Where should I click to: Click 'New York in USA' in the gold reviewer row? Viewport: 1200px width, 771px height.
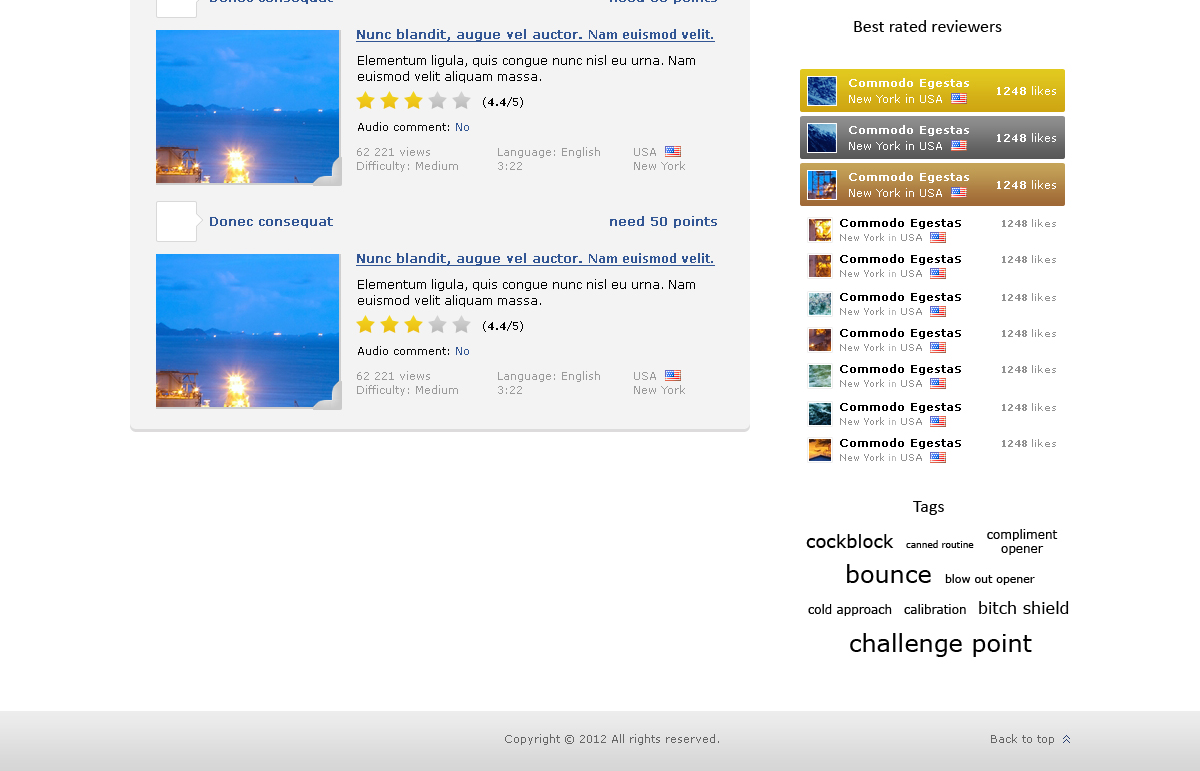(x=895, y=99)
